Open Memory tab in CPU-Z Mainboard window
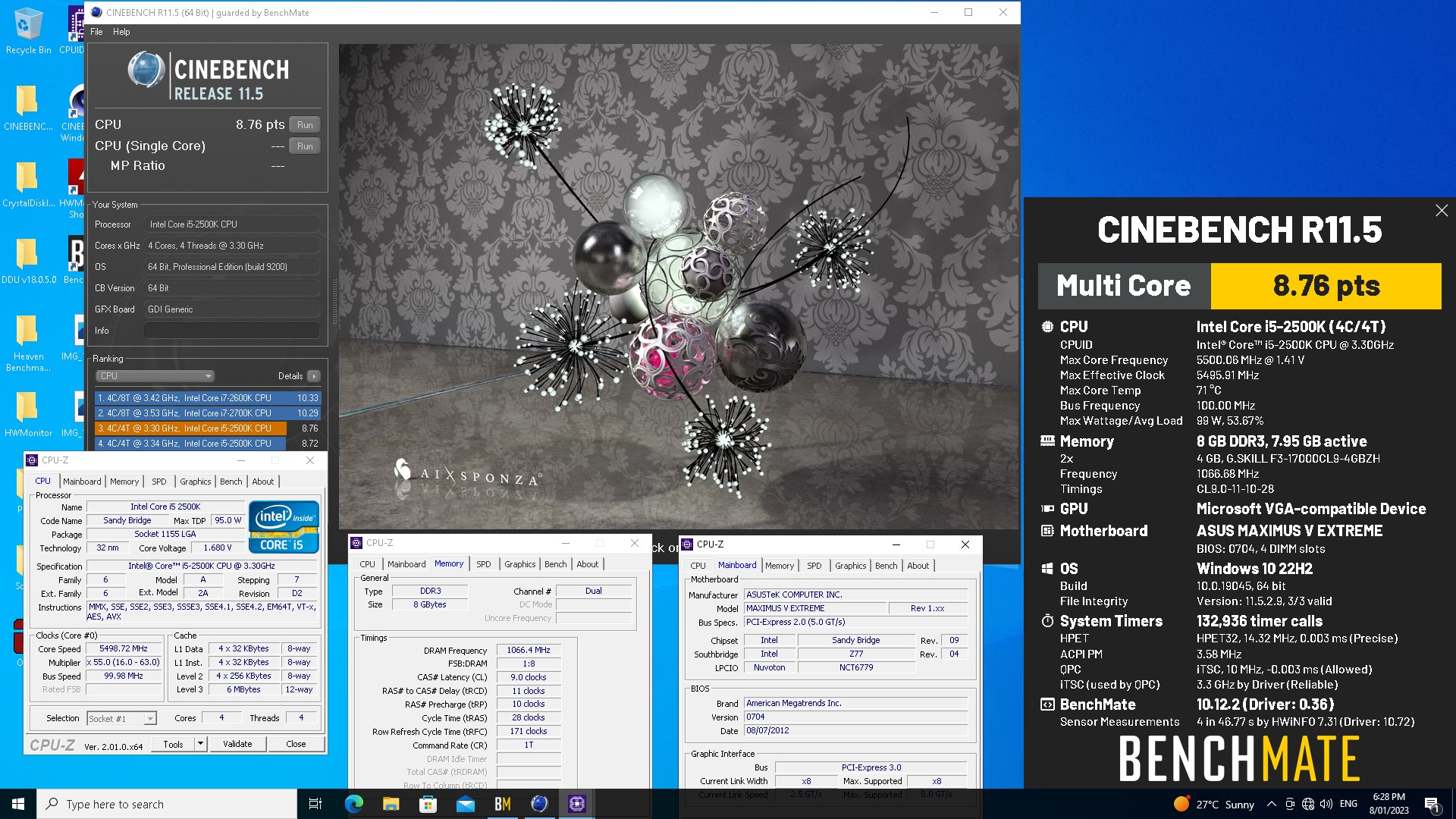1456x819 pixels. pos(780,566)
